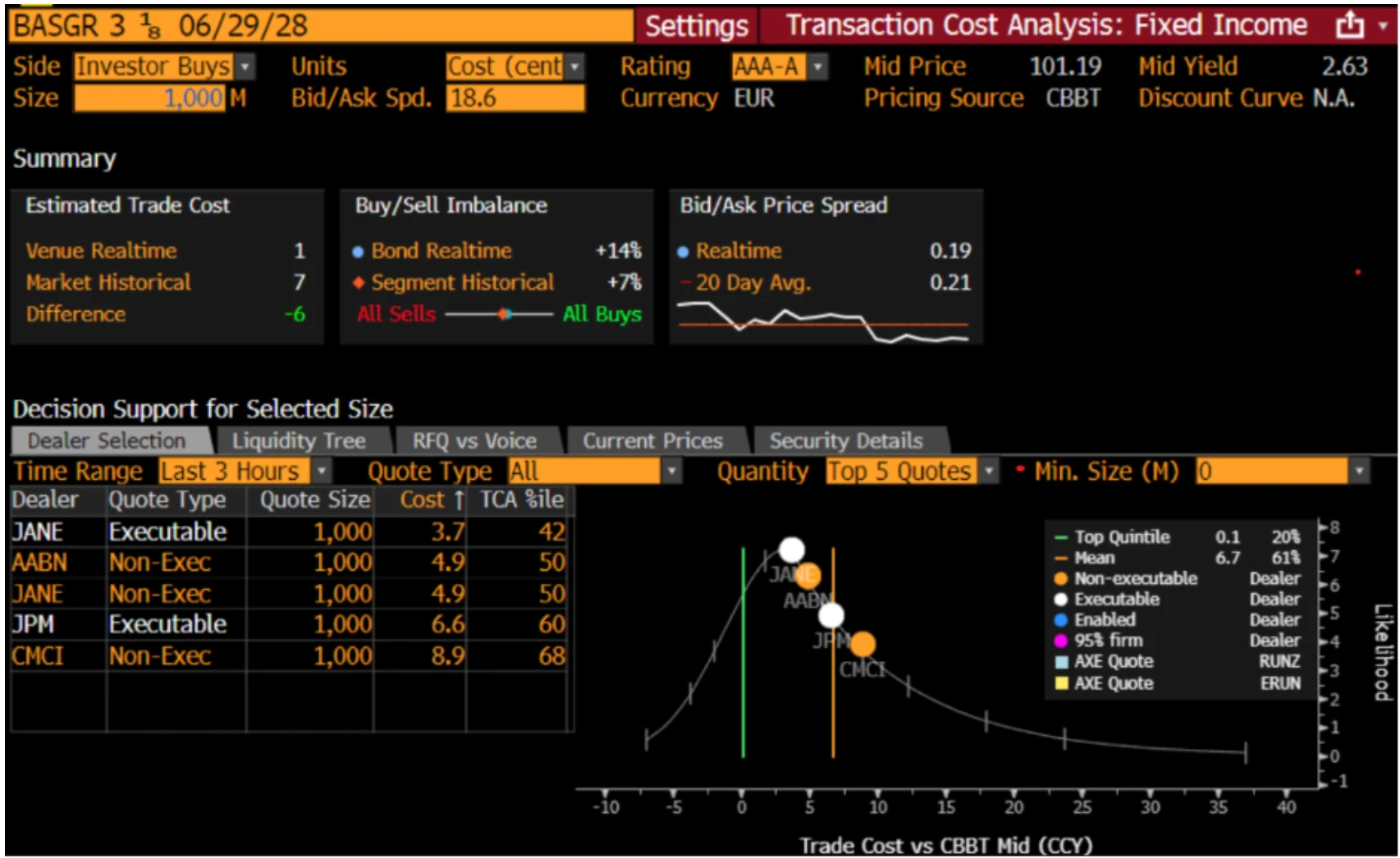
Task: Click the white JPM executable dot on chart
Action: (831, 614)
